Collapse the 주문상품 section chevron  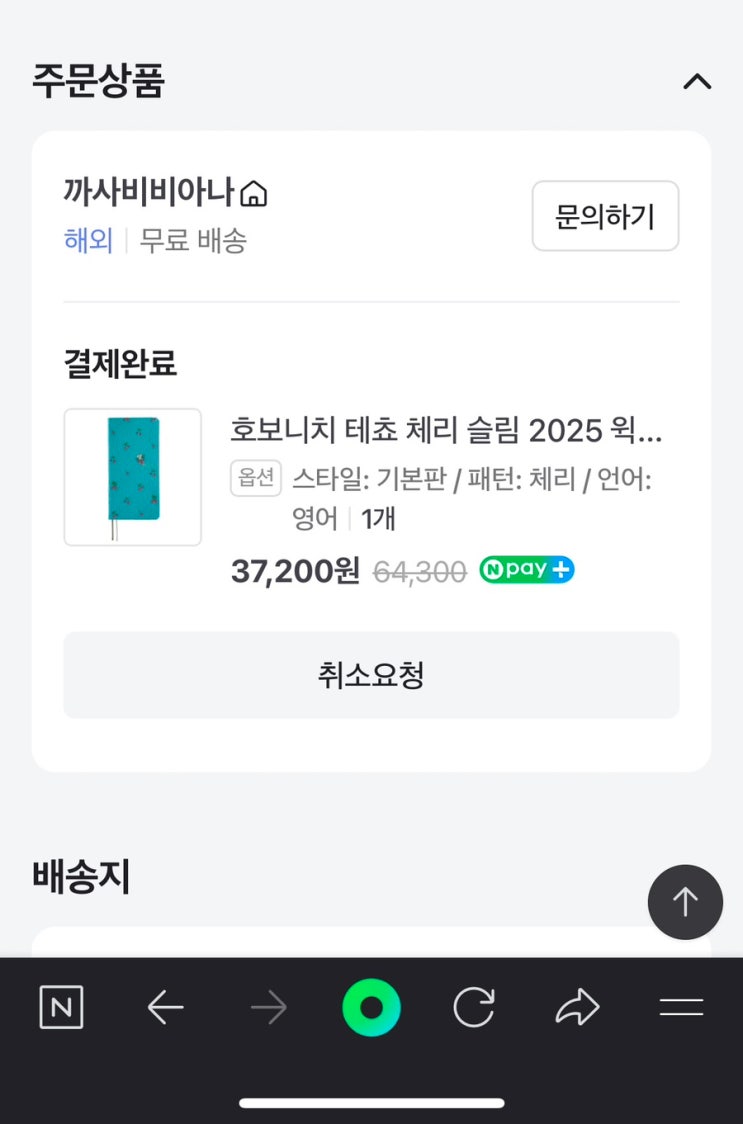[x=697, y=81]
